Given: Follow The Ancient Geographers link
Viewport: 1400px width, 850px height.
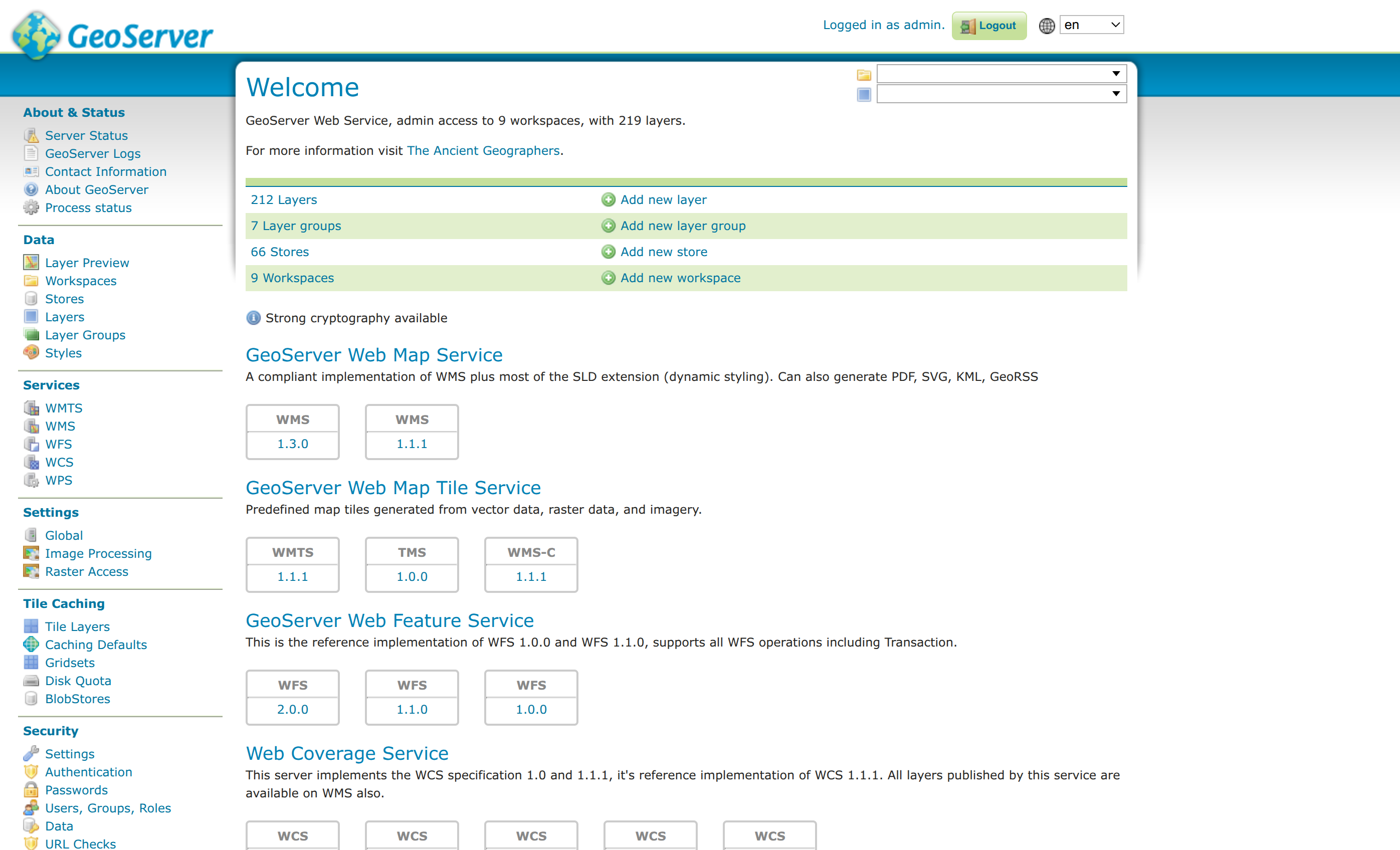Looking at the screenshot, I should [x=484, y=150].
